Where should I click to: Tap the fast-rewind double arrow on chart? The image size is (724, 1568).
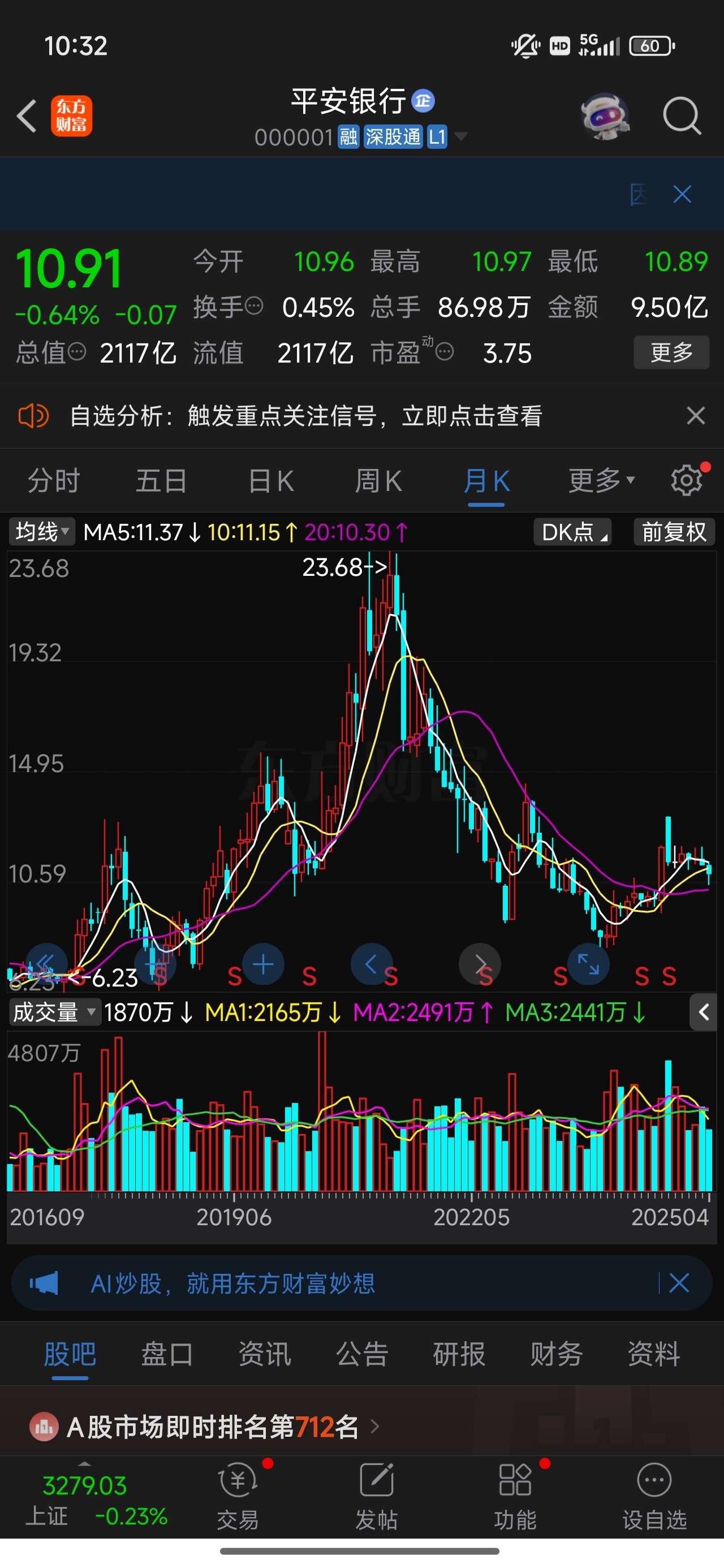pyautogui.click(x=46, y=964)
